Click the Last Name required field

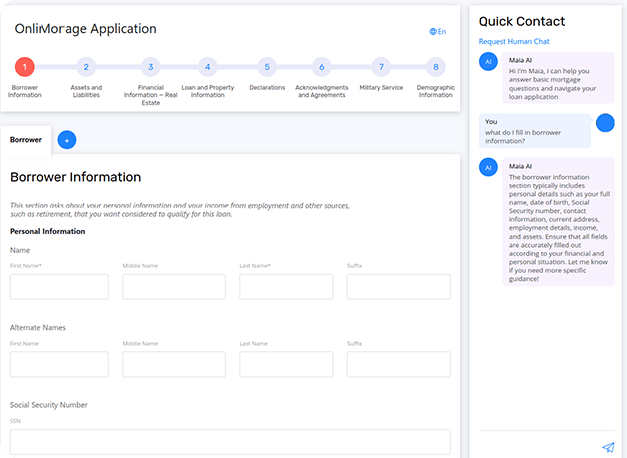[286, 287]
